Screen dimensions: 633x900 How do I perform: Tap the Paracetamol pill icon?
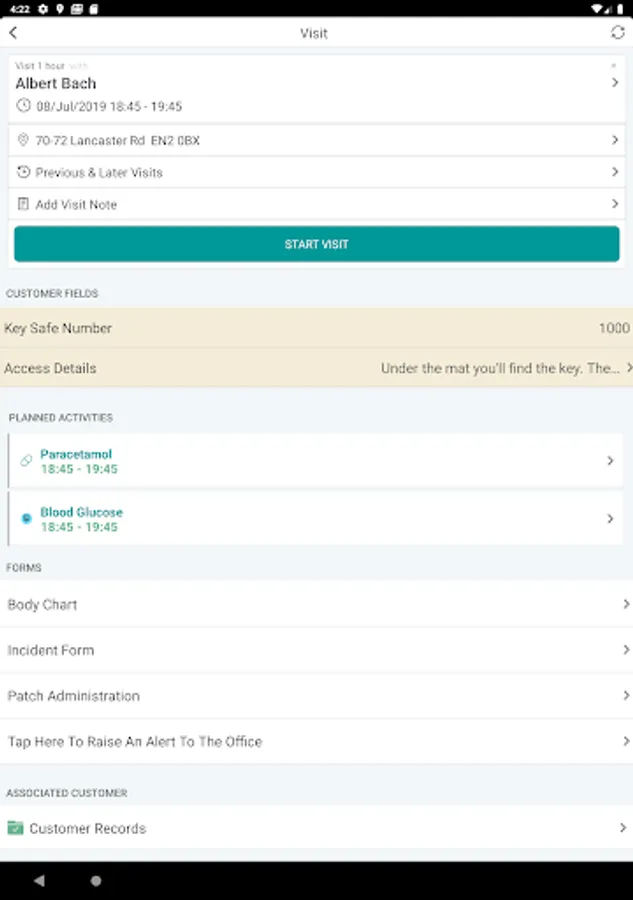[x=27, y=461]
